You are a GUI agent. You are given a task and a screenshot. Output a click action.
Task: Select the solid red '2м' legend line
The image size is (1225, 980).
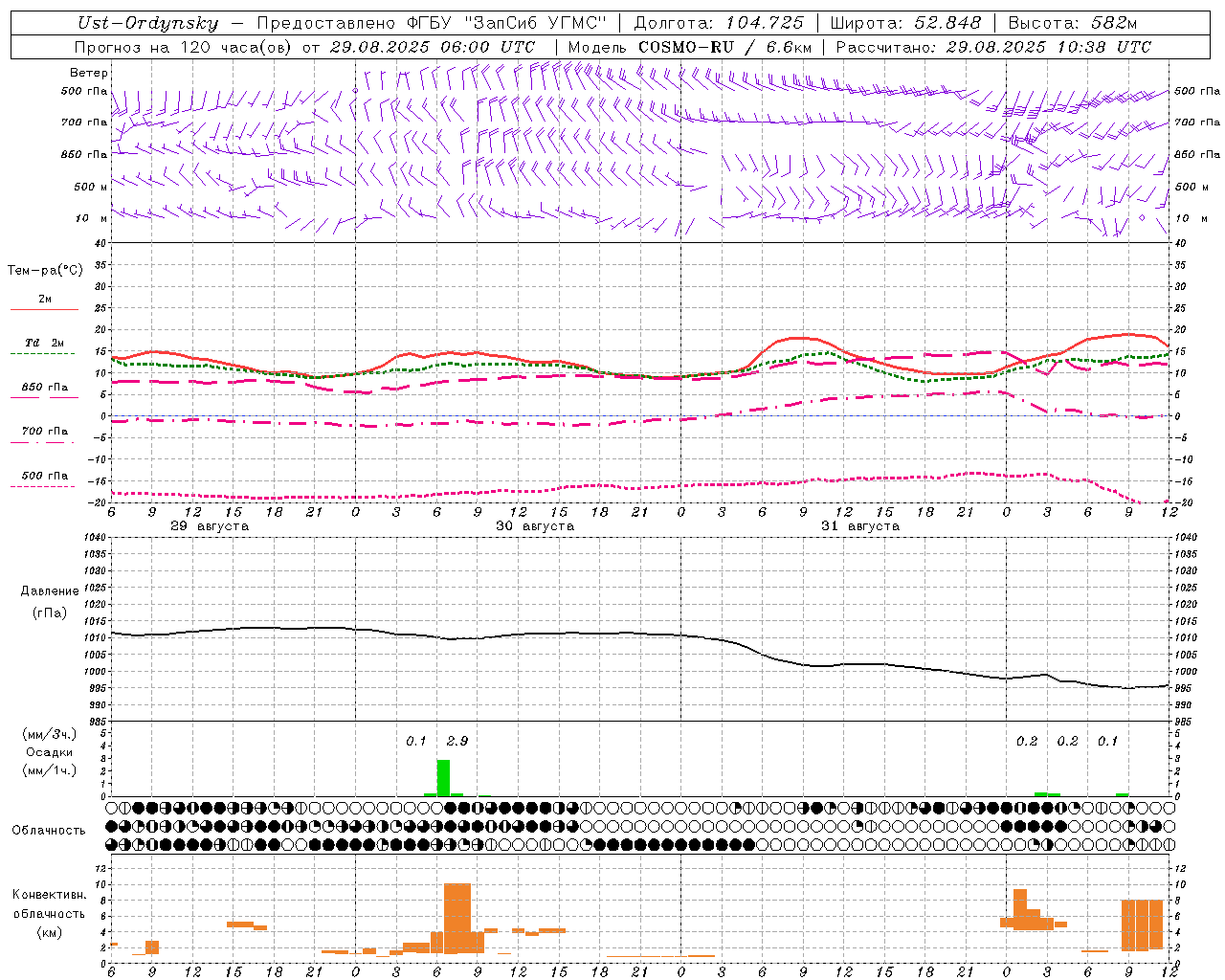(44, 309)
